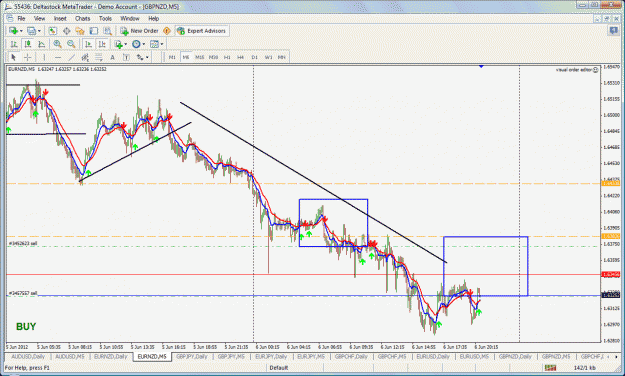Screen dimensions: 625x376
Task: Select the MN timeframe
Action: [x=282, y=57]
